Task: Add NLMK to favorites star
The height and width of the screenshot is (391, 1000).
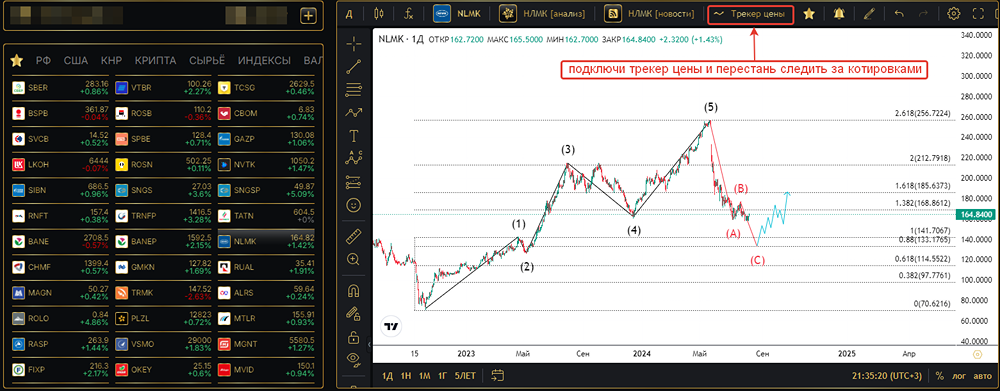Action: pos(809,13)
